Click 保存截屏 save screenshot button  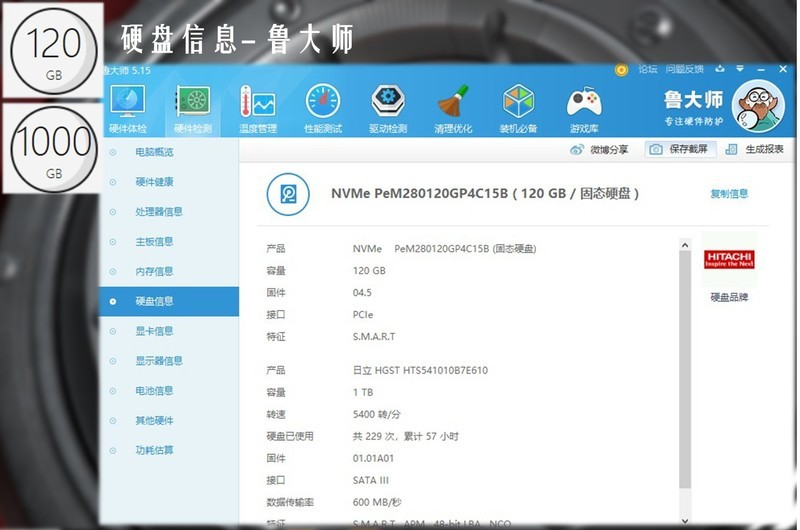[x=680, y=149]
